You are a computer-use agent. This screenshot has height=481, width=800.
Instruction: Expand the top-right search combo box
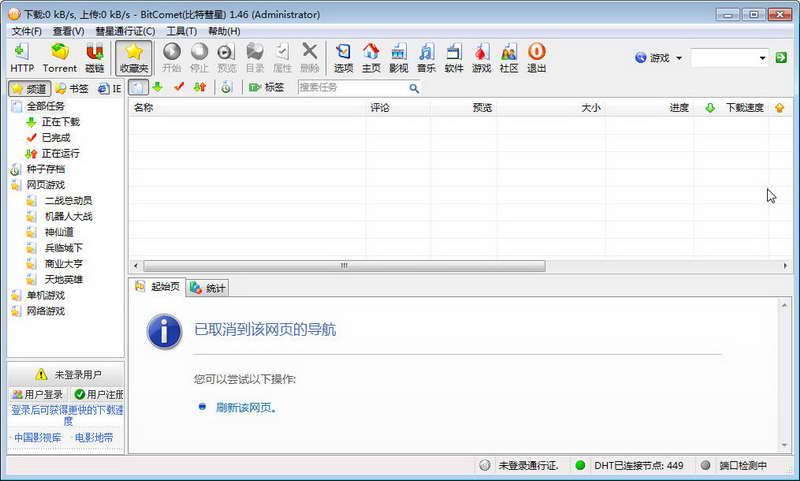762,58
